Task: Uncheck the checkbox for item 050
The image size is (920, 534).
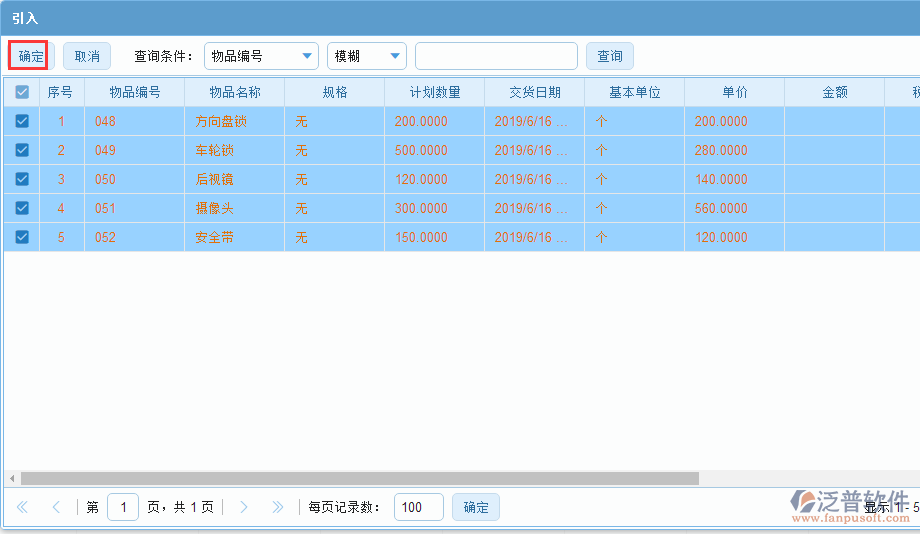Action: pyautogui.click(x=22, y=179)
